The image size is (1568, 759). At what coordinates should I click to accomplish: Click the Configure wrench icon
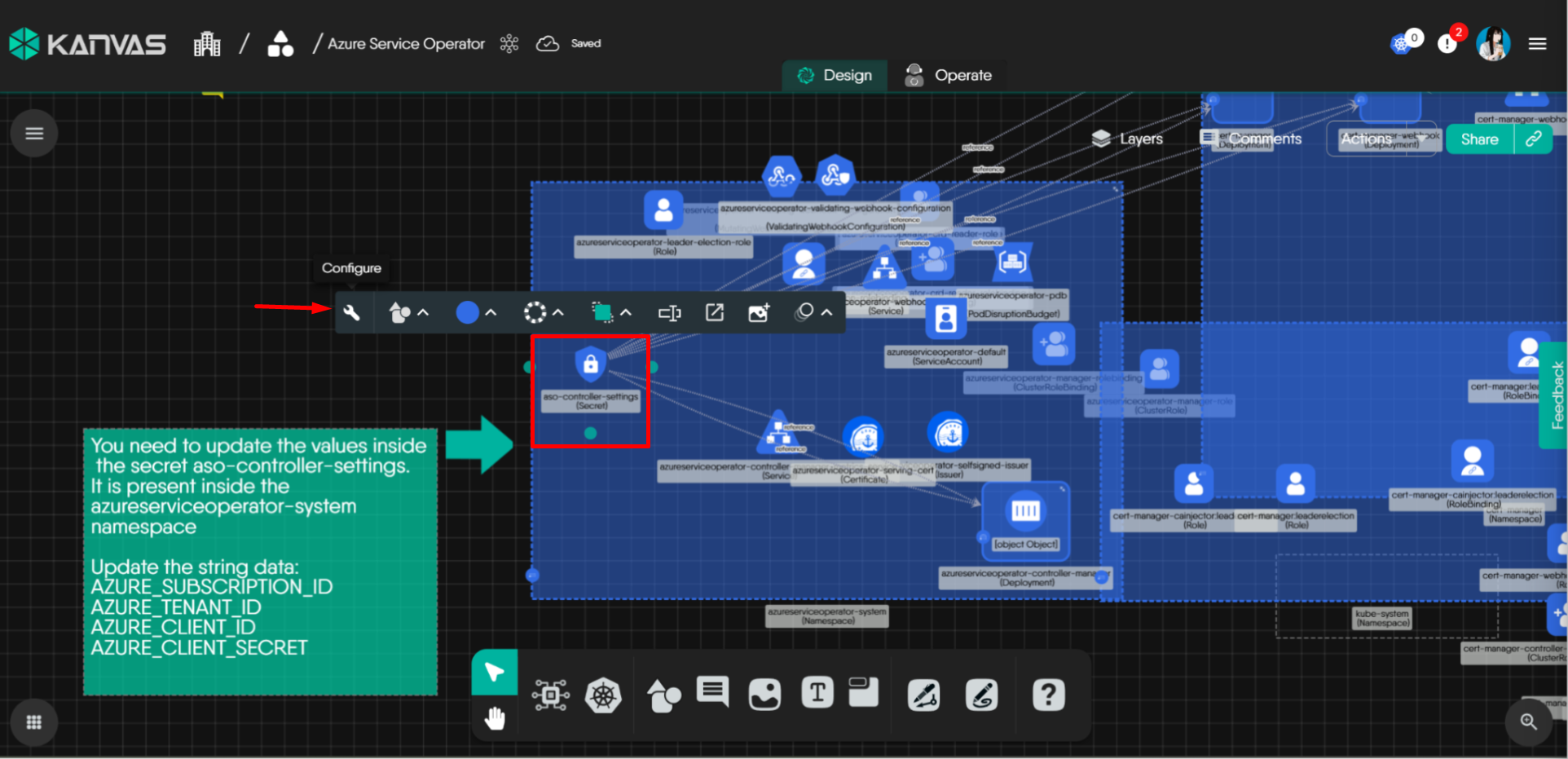[352, 313]
